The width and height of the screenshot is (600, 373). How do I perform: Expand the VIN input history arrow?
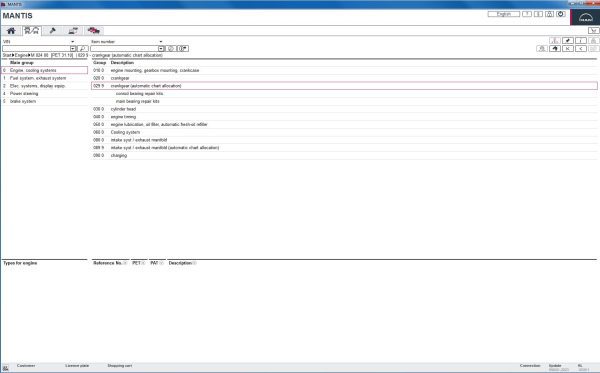click(x=73, y=49)
